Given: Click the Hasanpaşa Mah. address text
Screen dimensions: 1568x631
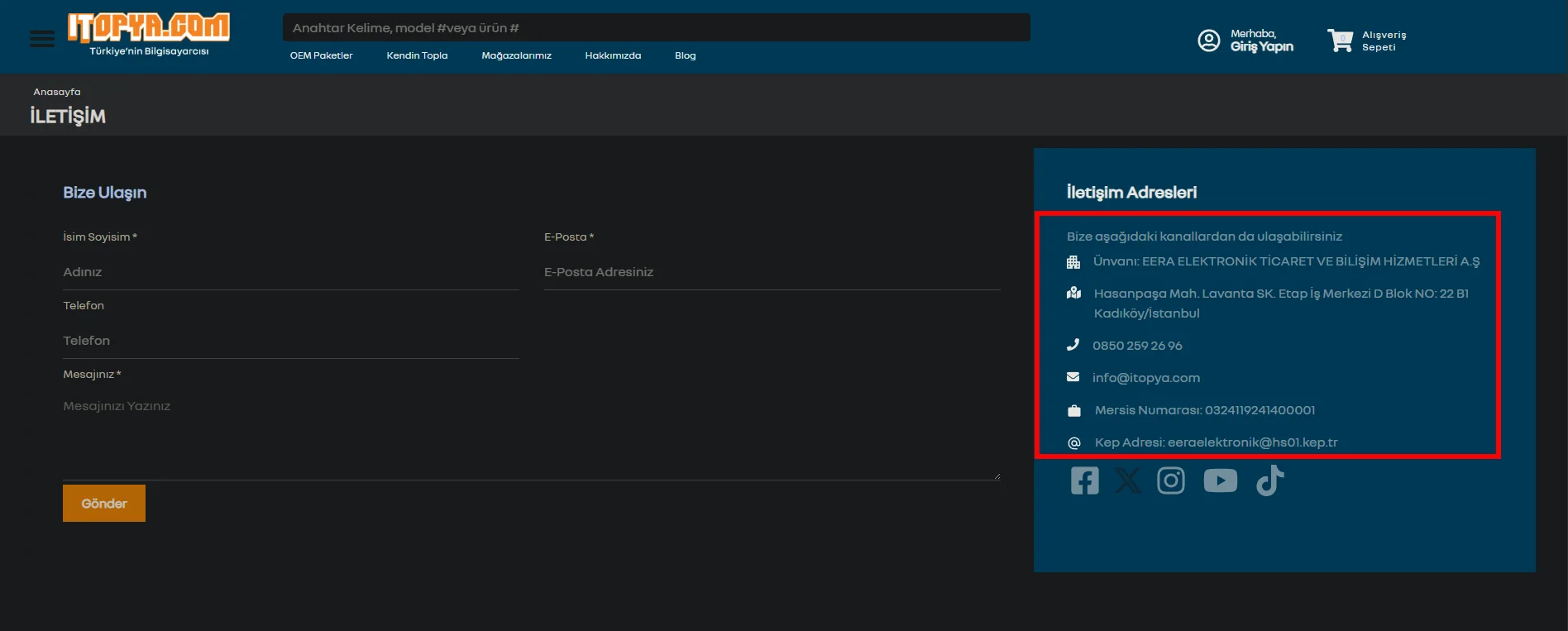Looking at the screenshot, I should [1281, 303].
